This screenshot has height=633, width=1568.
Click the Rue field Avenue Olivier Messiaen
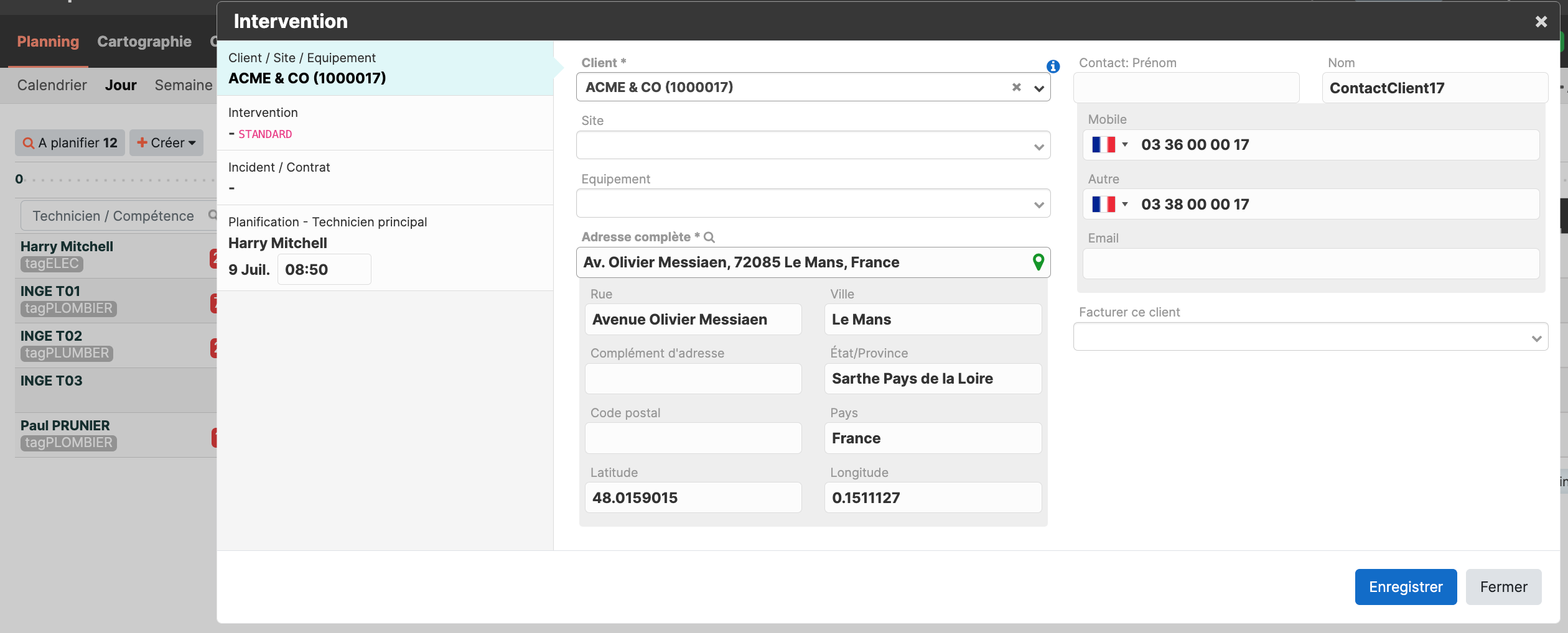(693, 319)
